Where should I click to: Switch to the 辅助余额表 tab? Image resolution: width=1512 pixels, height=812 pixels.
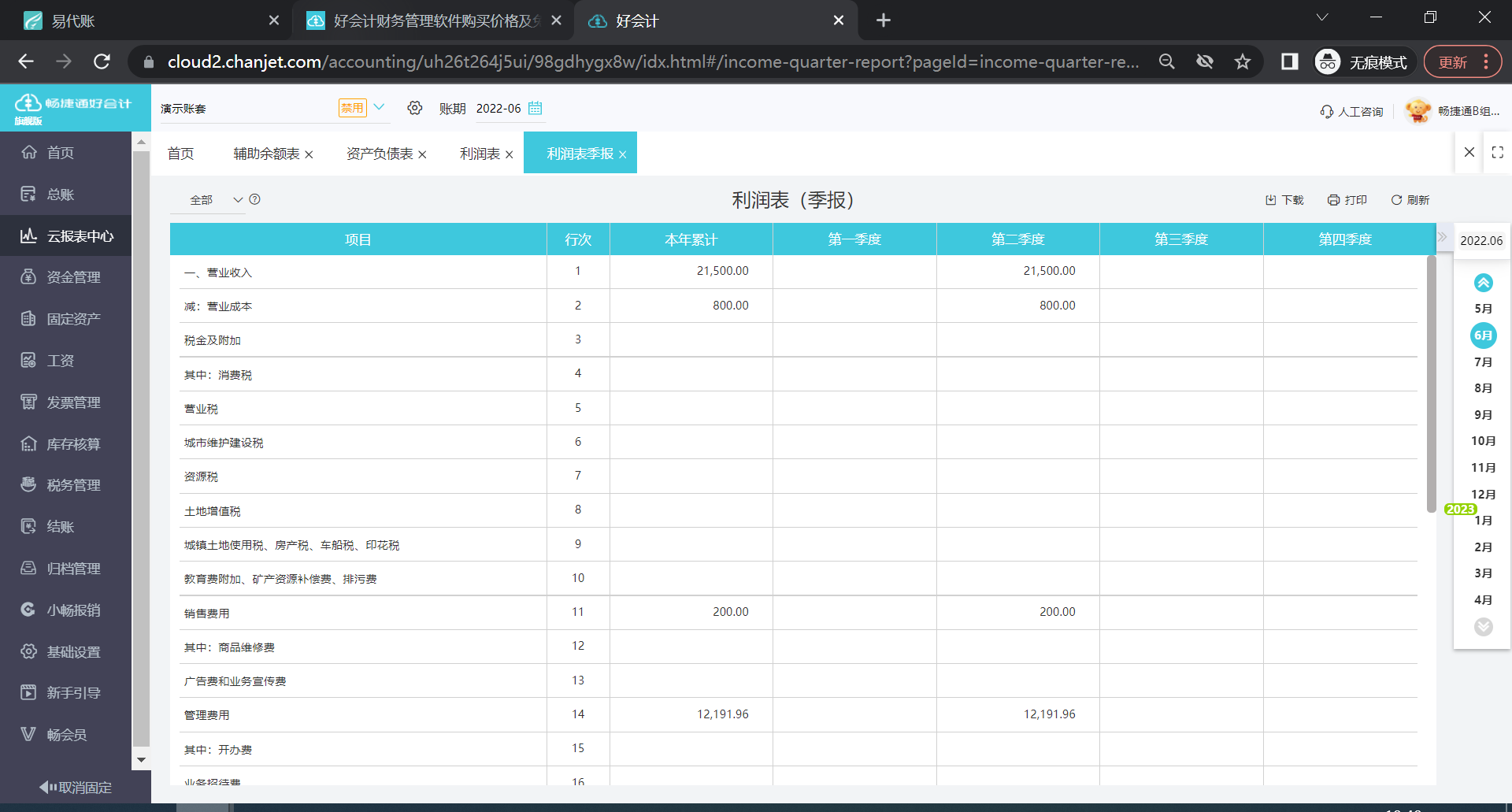[x=265, y=153]
